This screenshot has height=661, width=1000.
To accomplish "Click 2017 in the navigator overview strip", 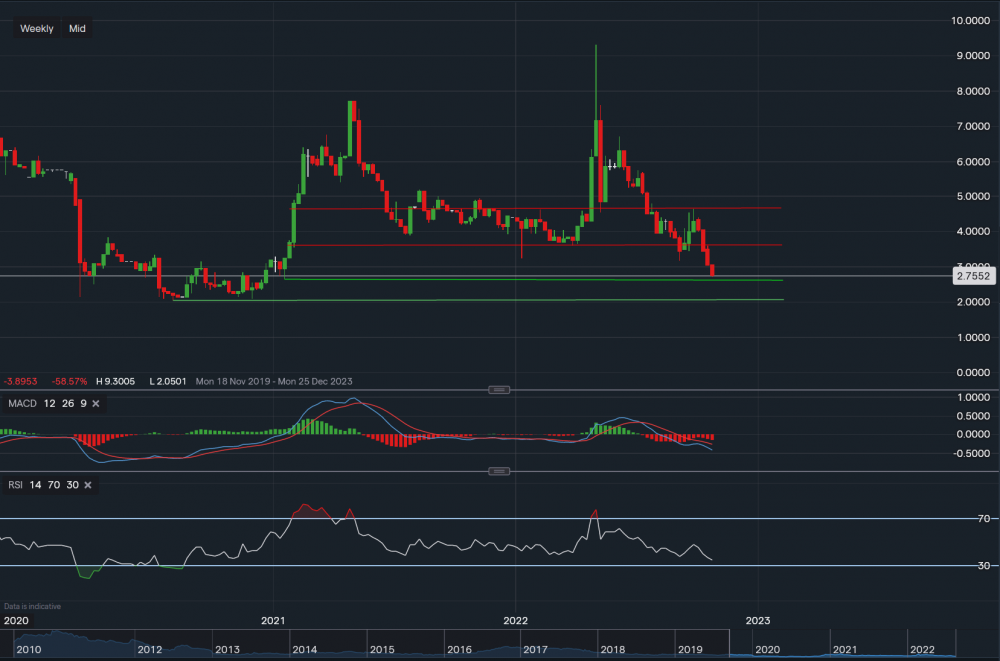I will (x=540, y=649).
